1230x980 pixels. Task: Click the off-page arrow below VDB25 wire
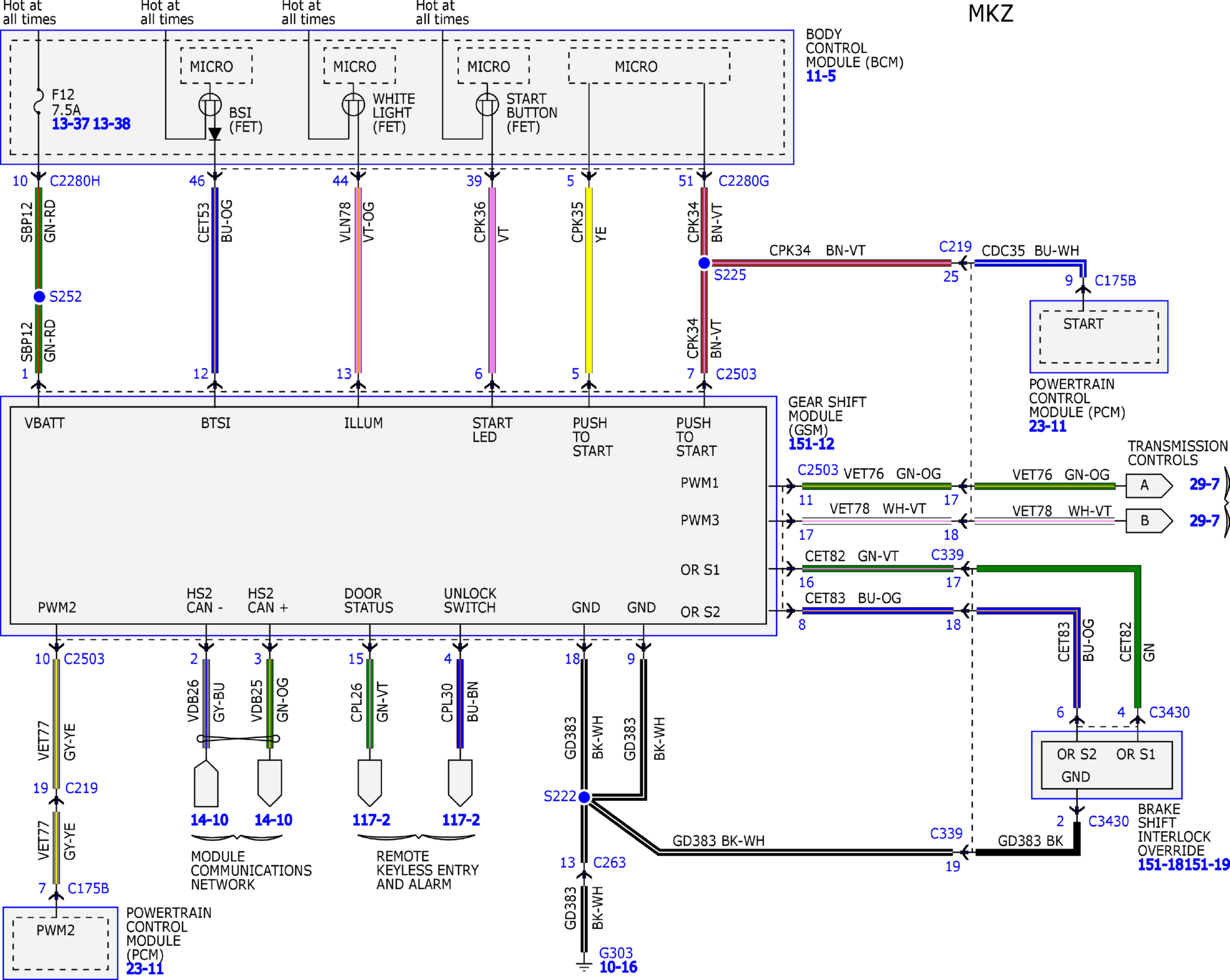[270, 783]
